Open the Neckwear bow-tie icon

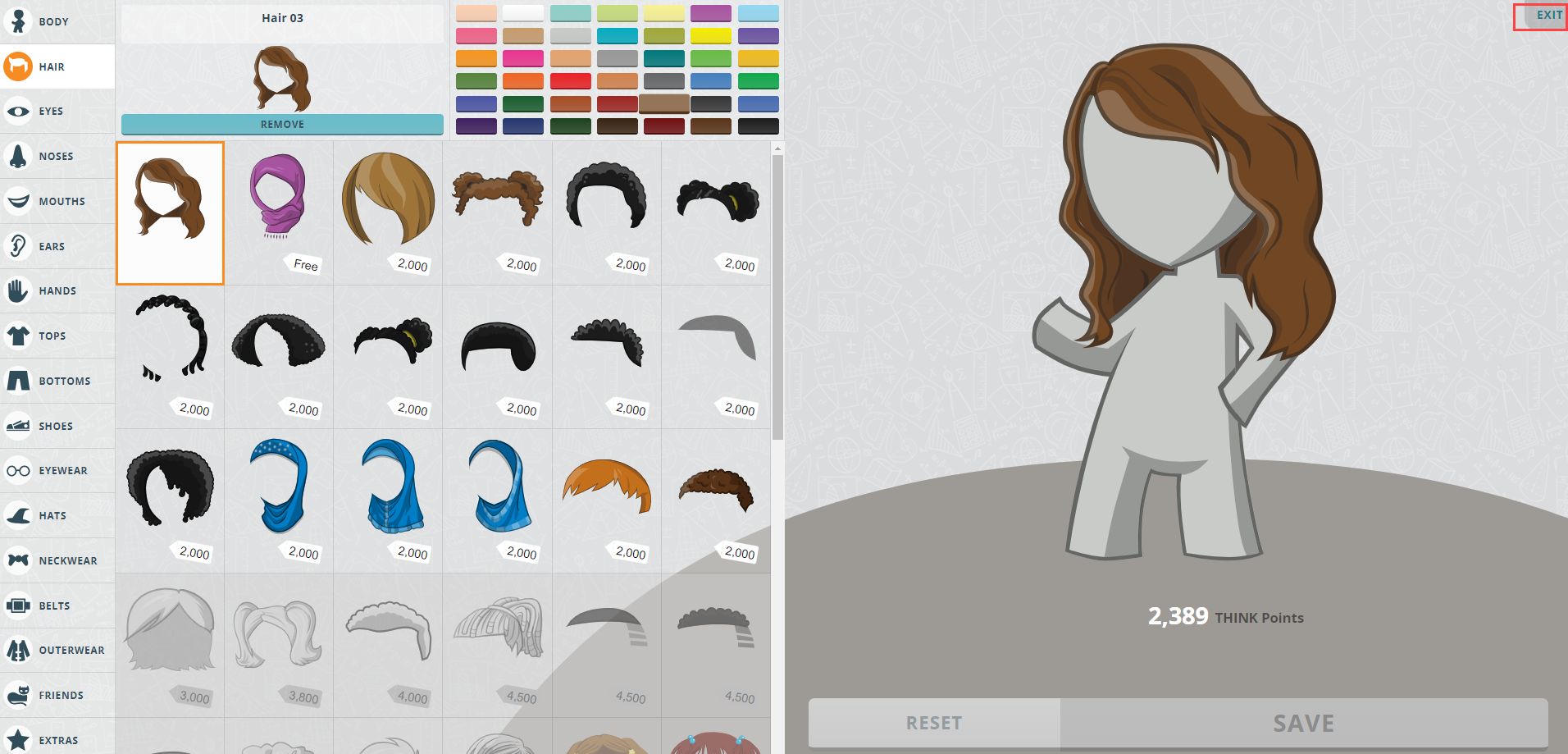18,560
